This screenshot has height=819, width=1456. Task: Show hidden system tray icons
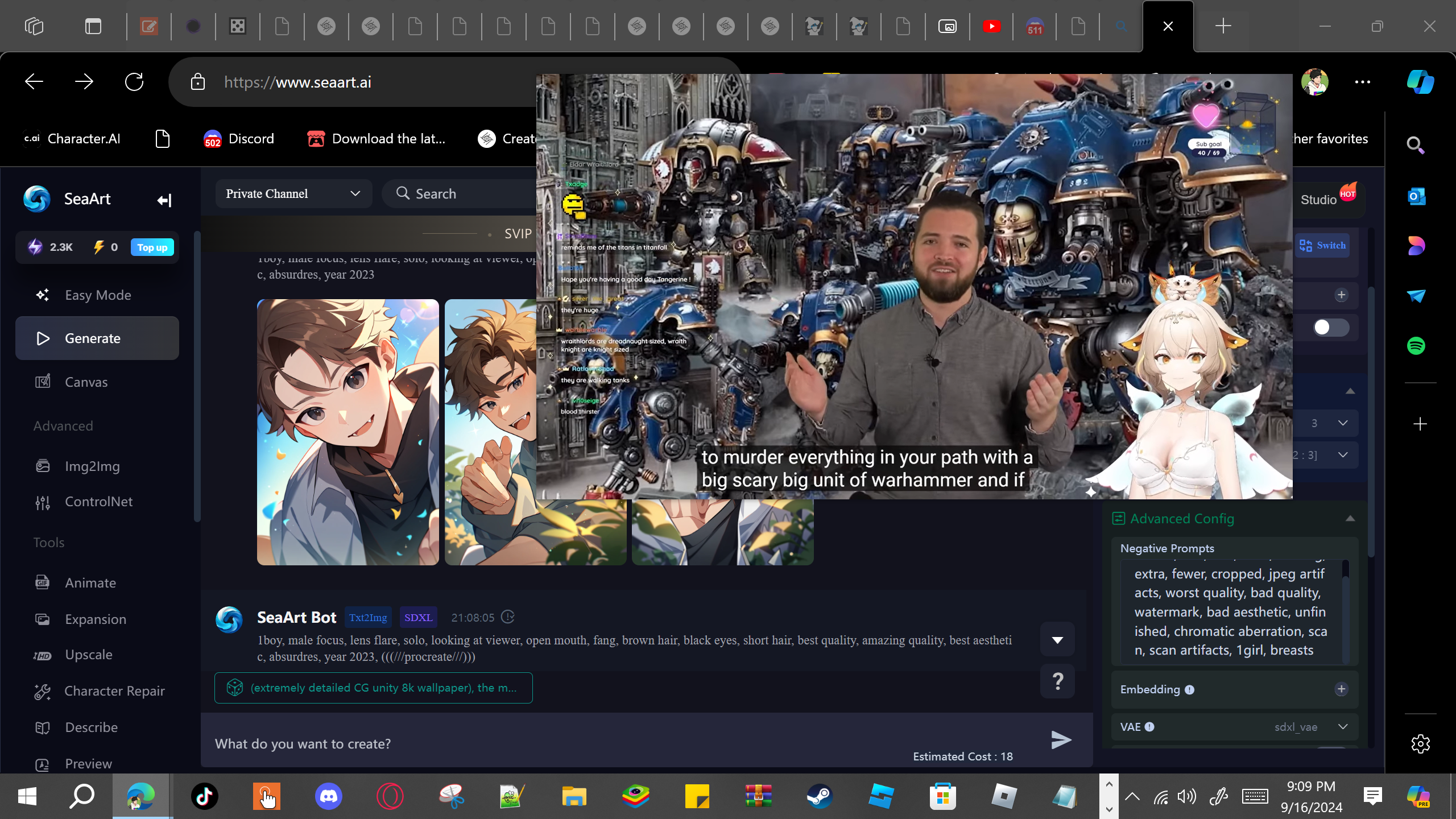1132,796
